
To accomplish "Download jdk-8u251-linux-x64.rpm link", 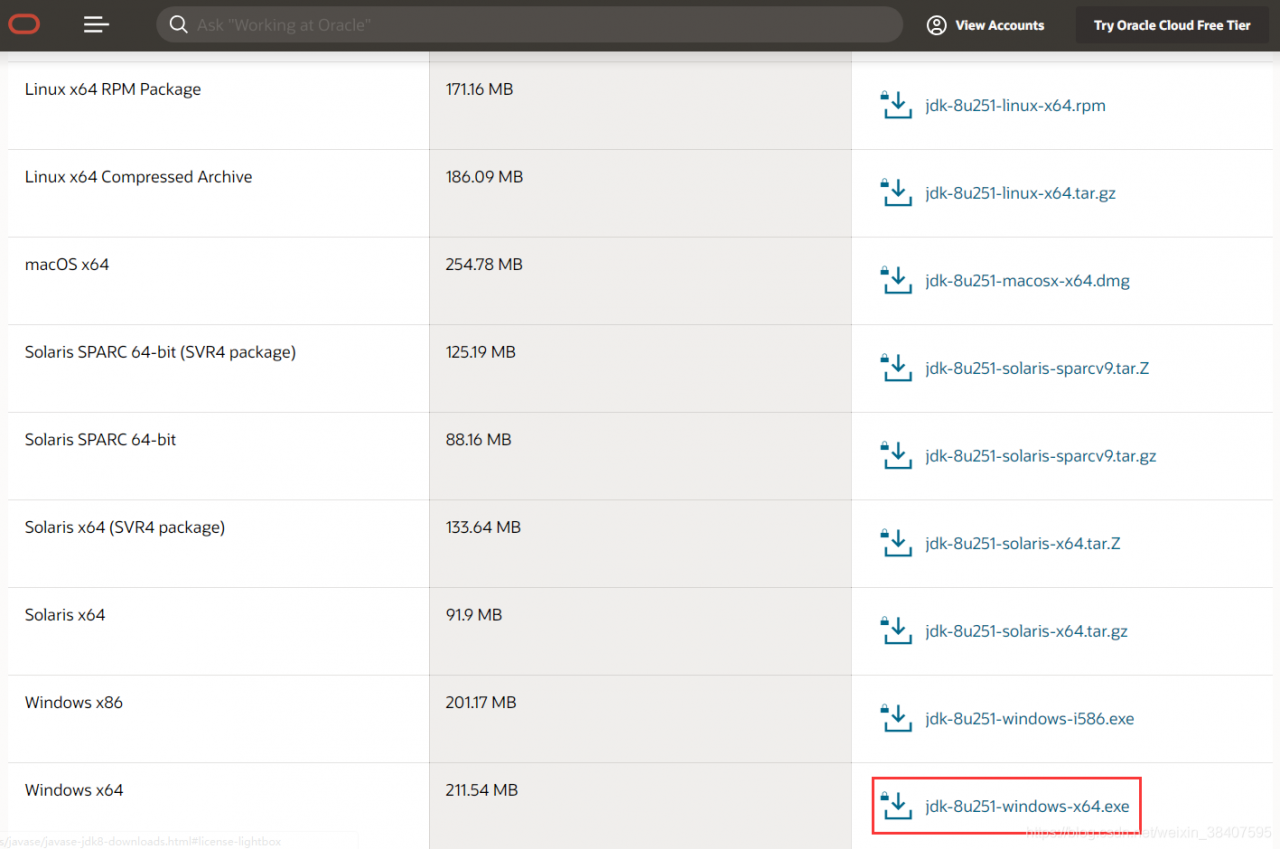I will pos(1015,105).
